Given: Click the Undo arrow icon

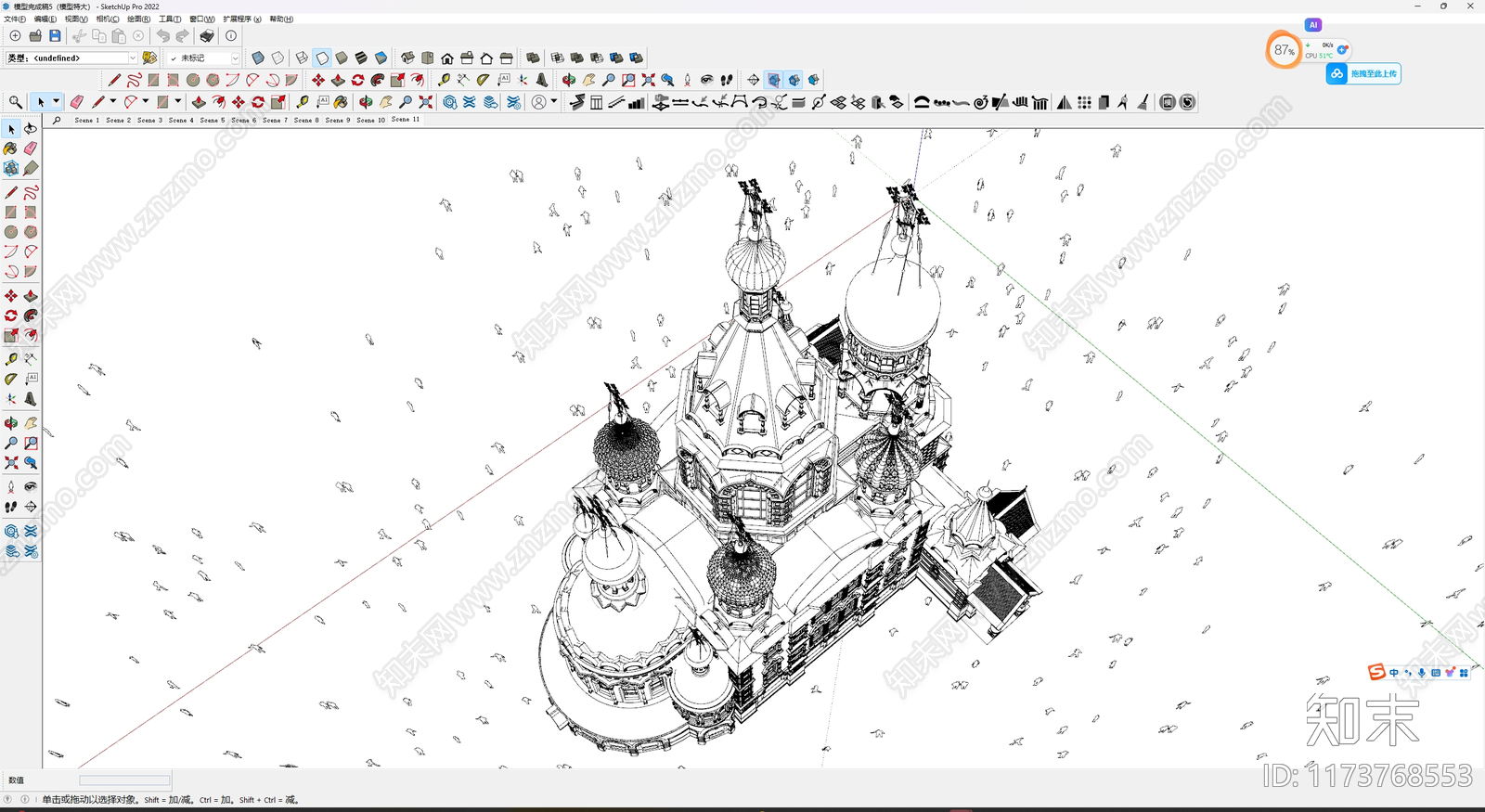Looking at the screenshot, I should 163,36.
